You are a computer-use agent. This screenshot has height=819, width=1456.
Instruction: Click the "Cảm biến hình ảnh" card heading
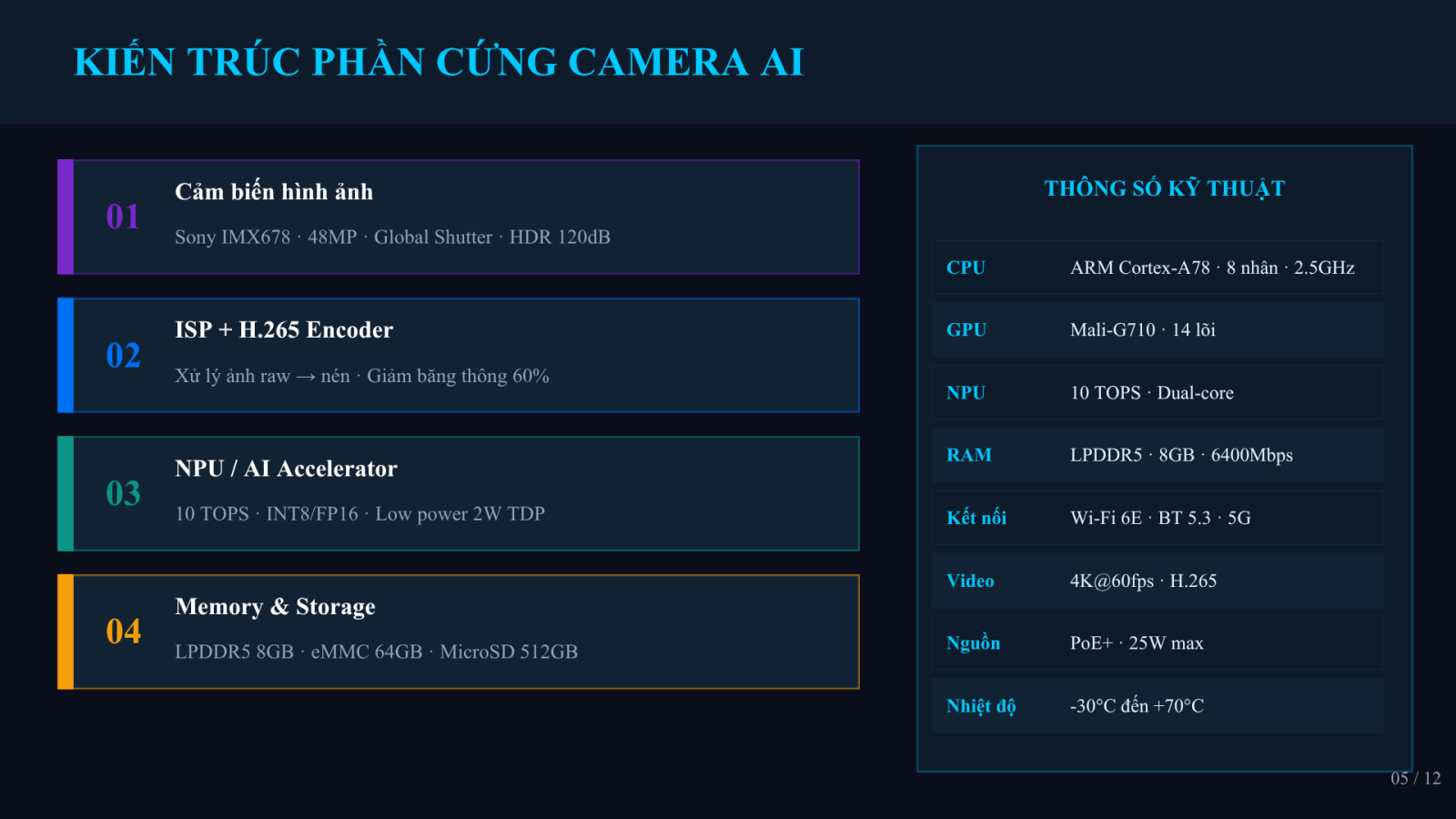(274, 192)
